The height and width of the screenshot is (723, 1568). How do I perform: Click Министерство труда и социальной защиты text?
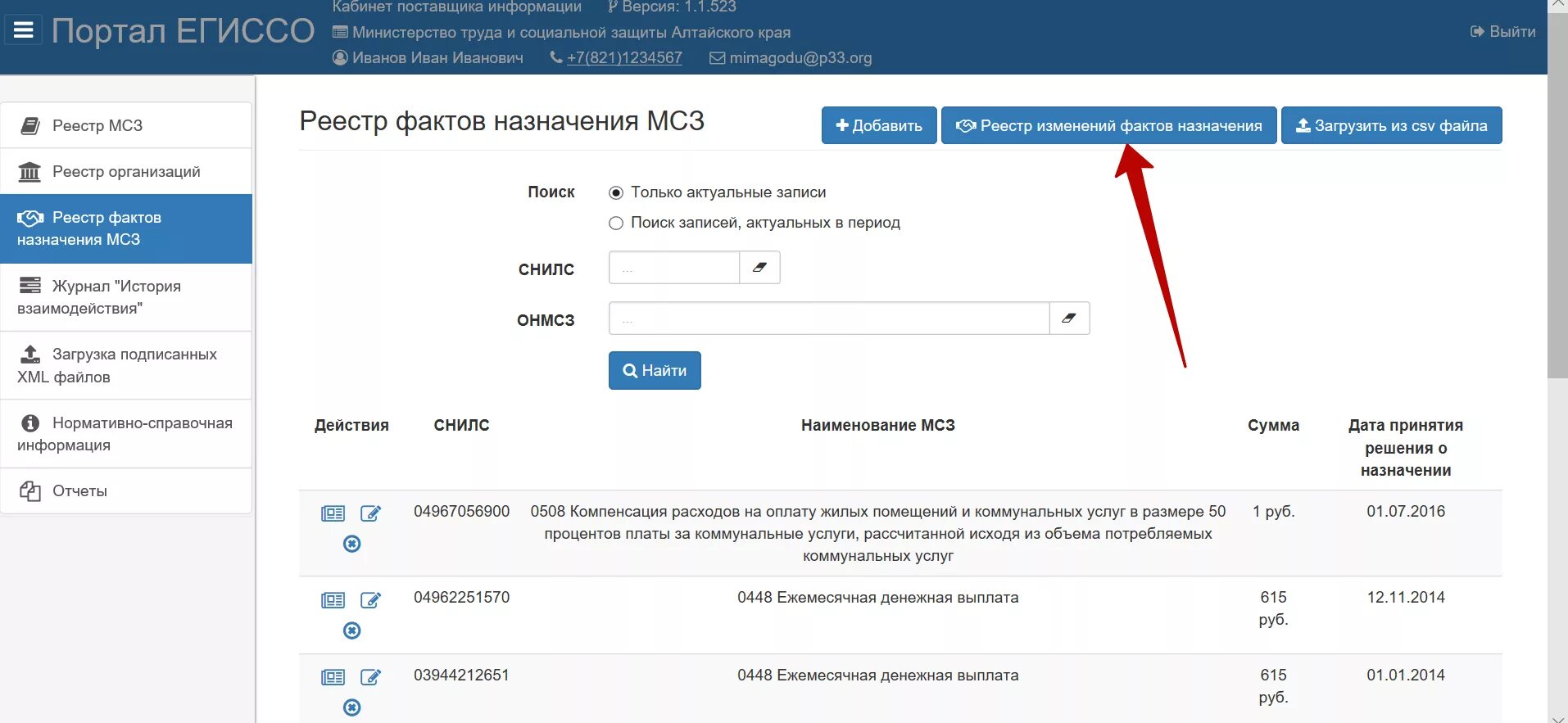click(571, 33)
